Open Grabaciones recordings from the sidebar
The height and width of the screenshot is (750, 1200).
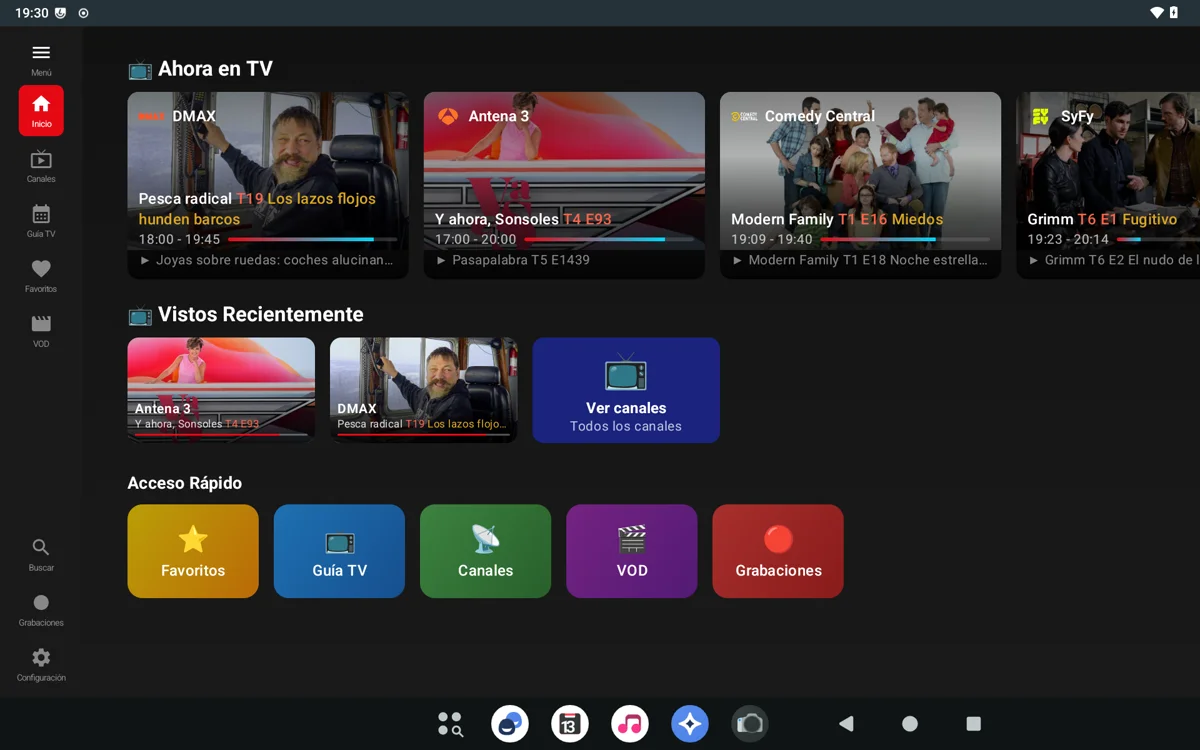click(x=41, y=608)
